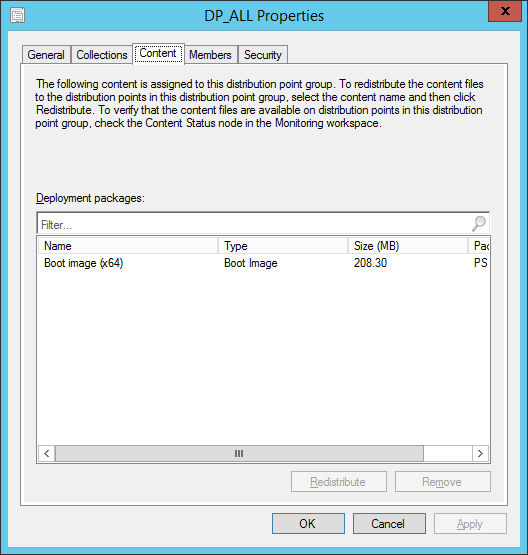Sort packages by Name column header
The width and height of the screenshot is (528, 555).
[x=128, y=246]
